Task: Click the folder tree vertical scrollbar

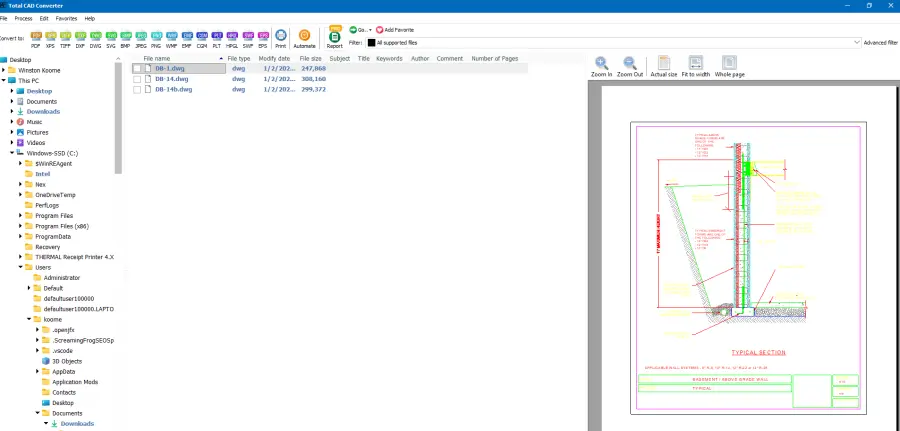Action: pyautogui.click(x=118, y=117)
